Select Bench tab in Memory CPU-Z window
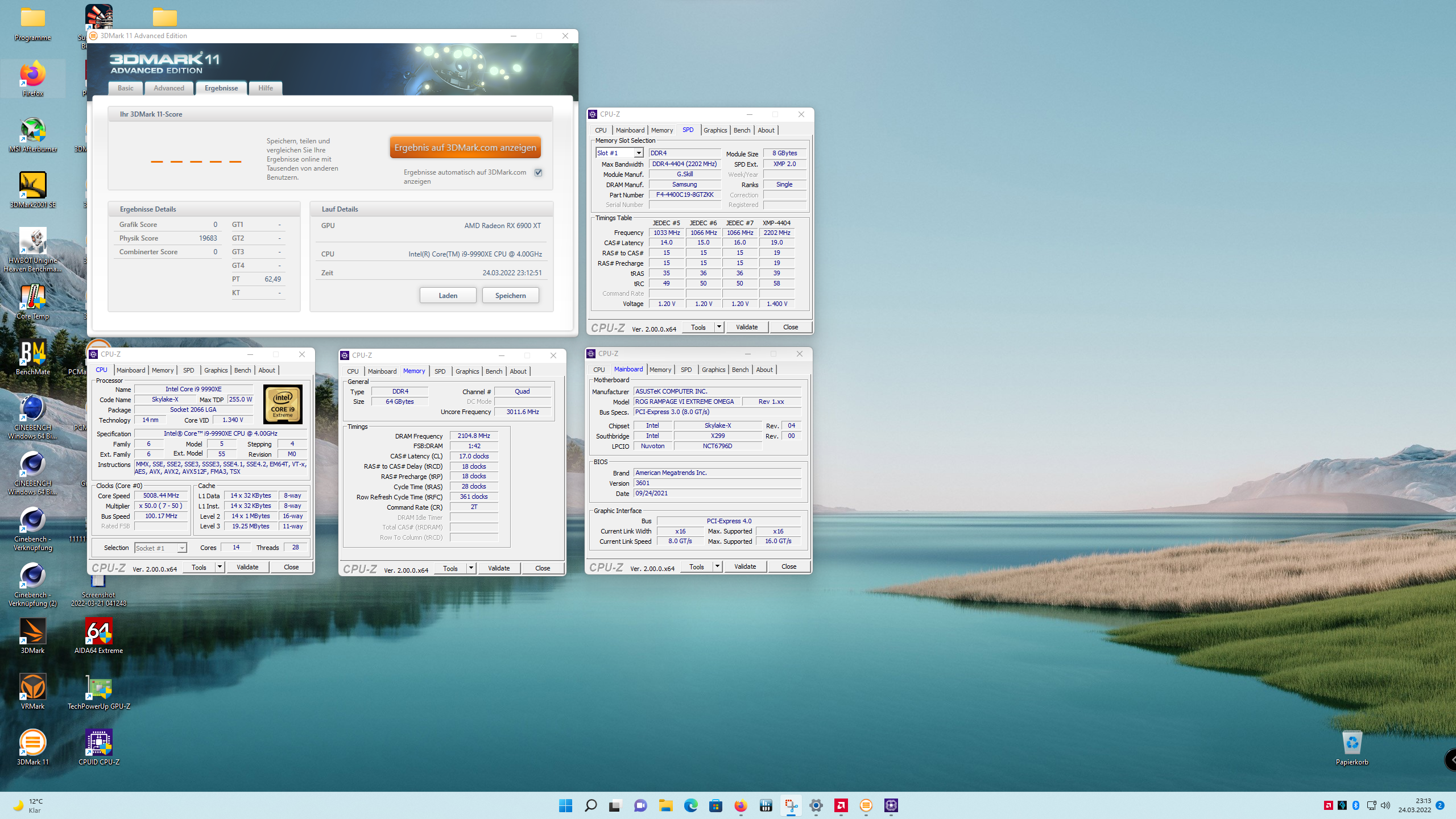The height and width of the screenshot is (819, 1456). tap(494, 371)
